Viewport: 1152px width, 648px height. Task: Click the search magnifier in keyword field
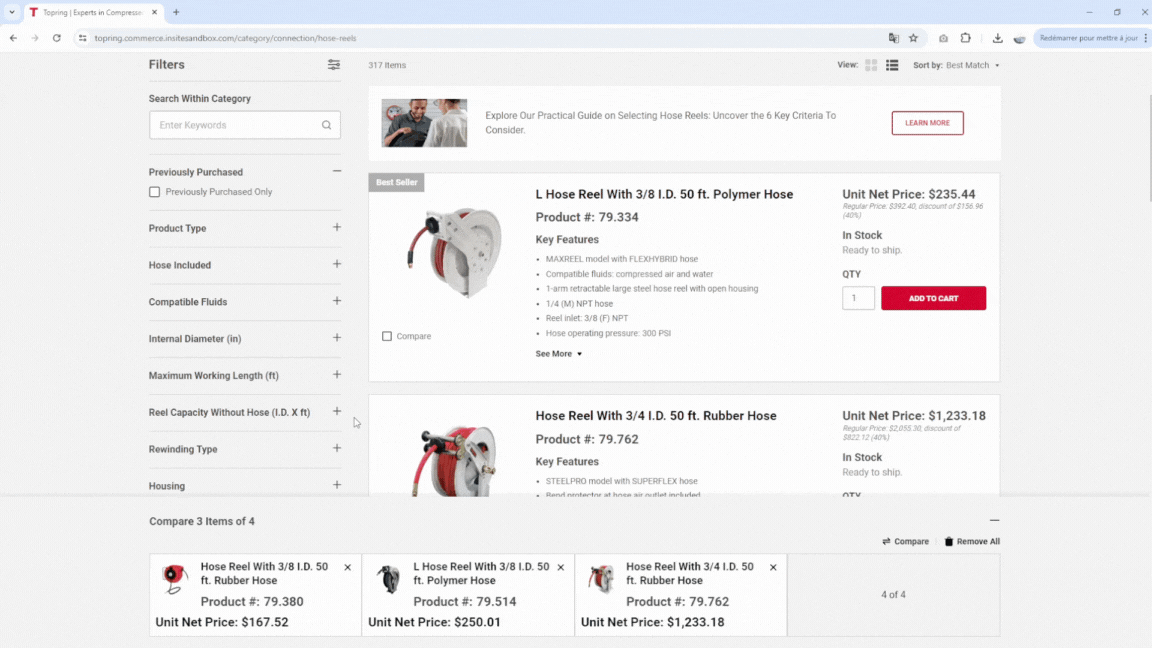[326, 125]
